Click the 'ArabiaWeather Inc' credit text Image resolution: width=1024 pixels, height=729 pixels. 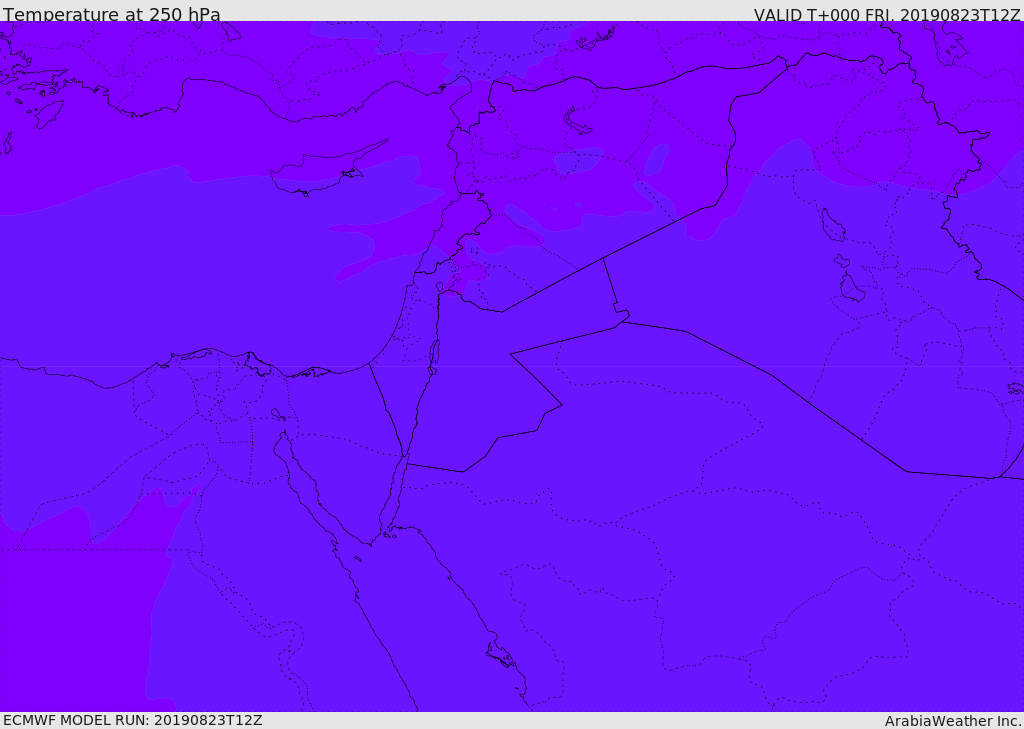(952, 721)
